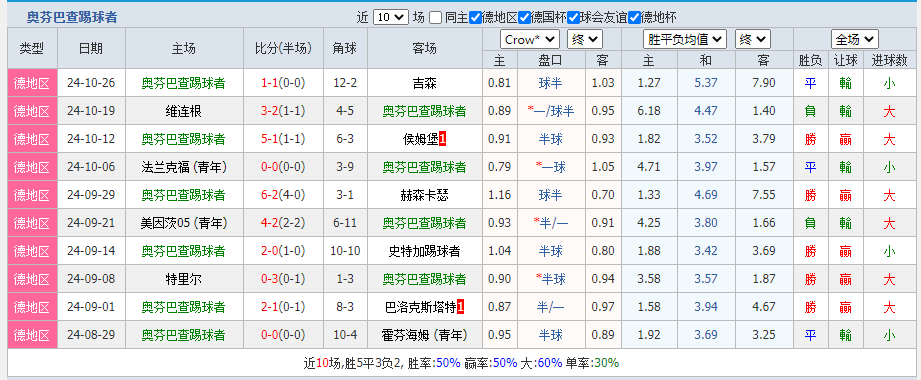921x380 pixels.
Task: Click the 德地区 tag on 24-10-26 row
Action: 32,83
